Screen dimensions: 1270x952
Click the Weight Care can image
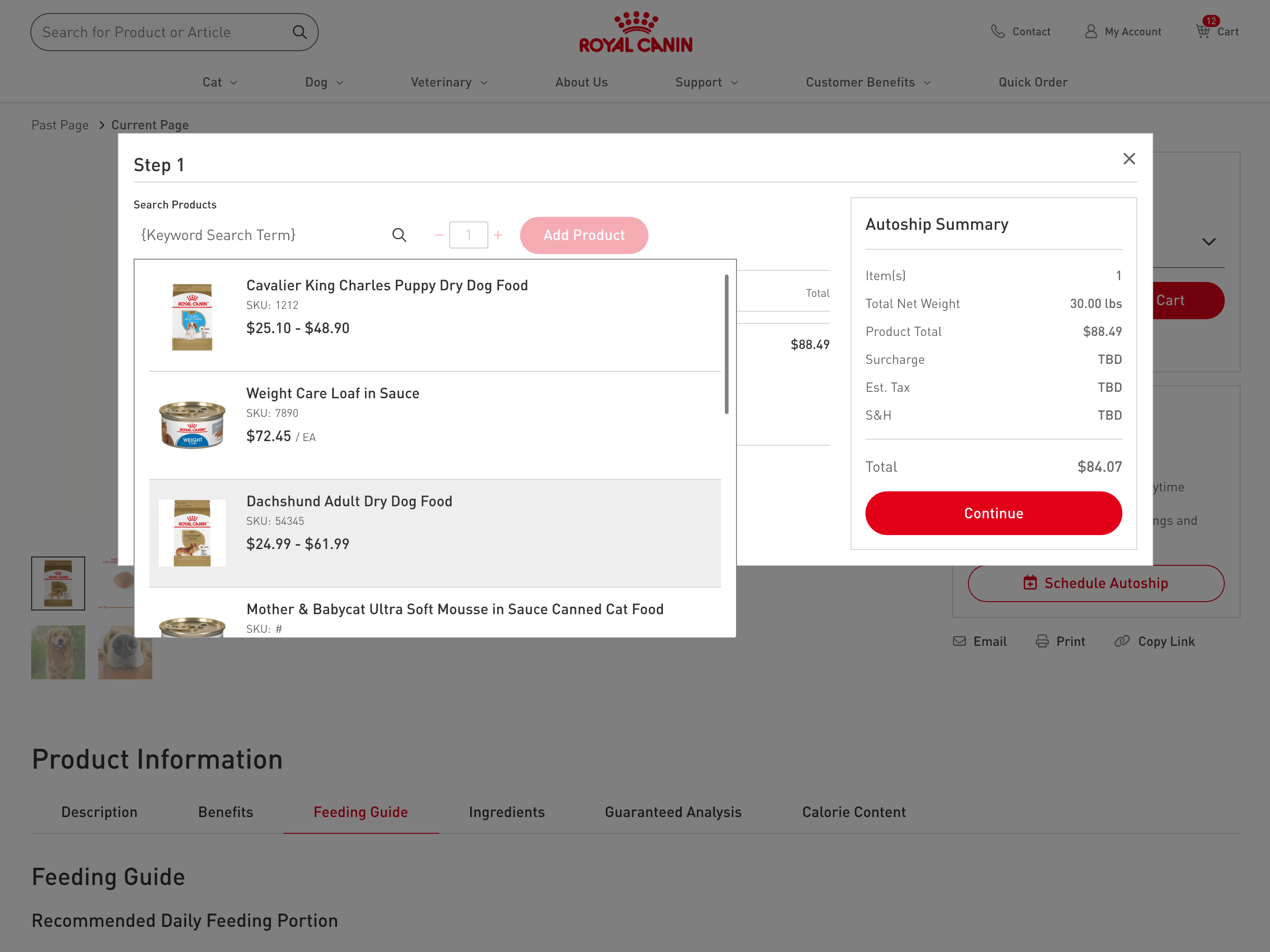pyautogui.click(x=192, y=425)
